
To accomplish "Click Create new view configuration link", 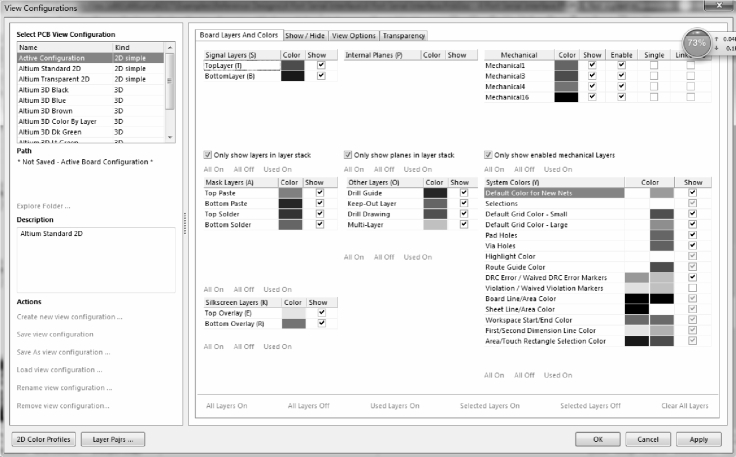I will 69,317.
